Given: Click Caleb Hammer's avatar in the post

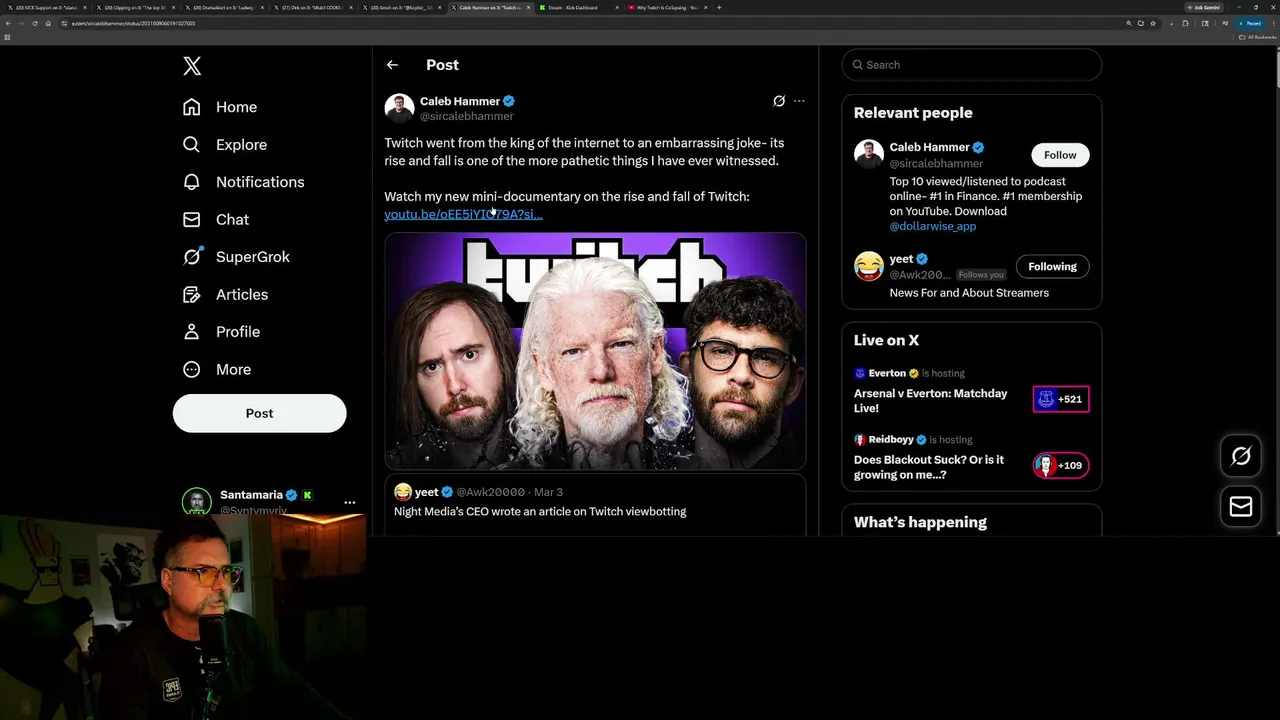Looking at the screenshot, I should tap(399, 108).
